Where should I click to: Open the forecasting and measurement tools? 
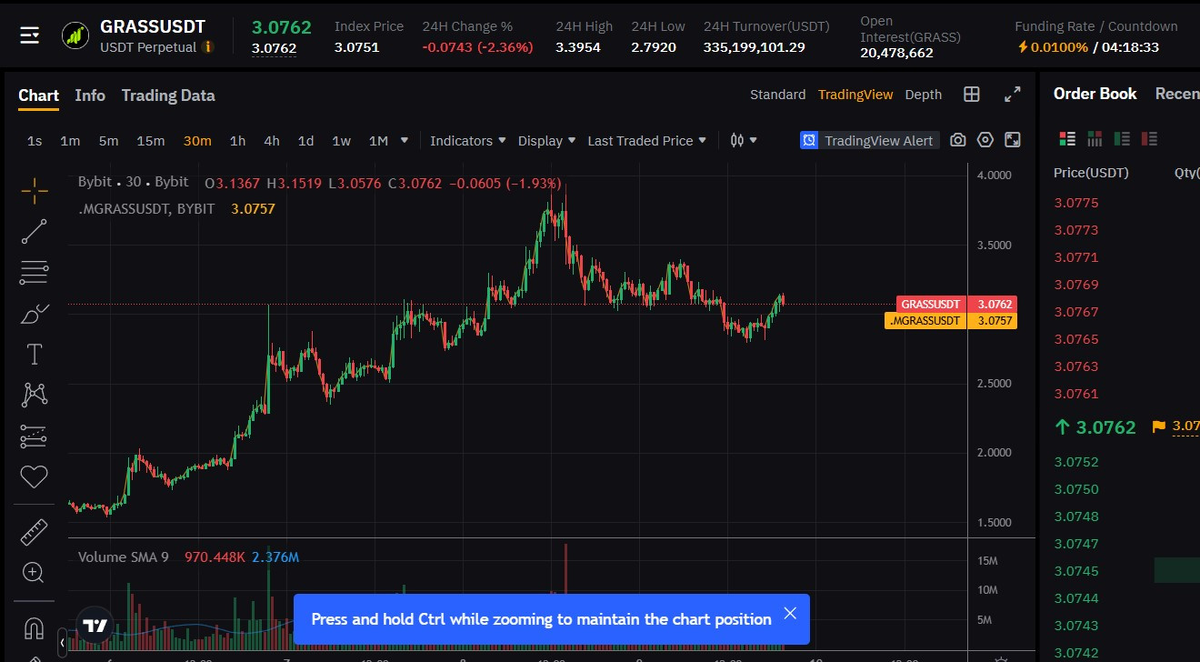point(34,436)
